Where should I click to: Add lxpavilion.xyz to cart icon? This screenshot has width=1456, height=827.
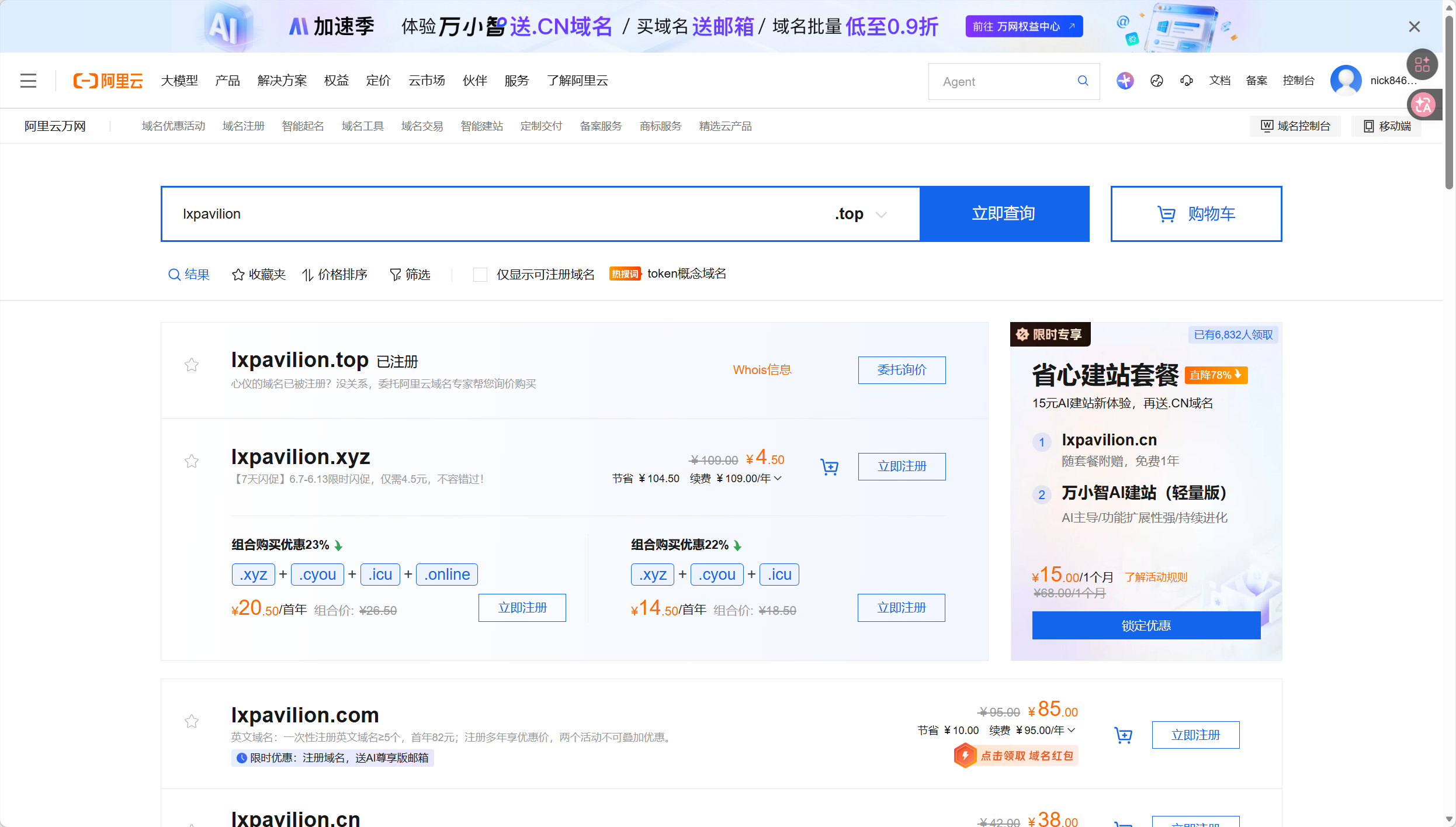pyautogui.click(x=830, y=466)
